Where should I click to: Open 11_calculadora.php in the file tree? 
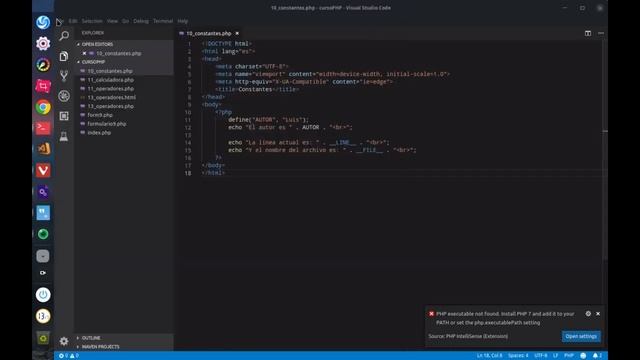coord(111,80)
